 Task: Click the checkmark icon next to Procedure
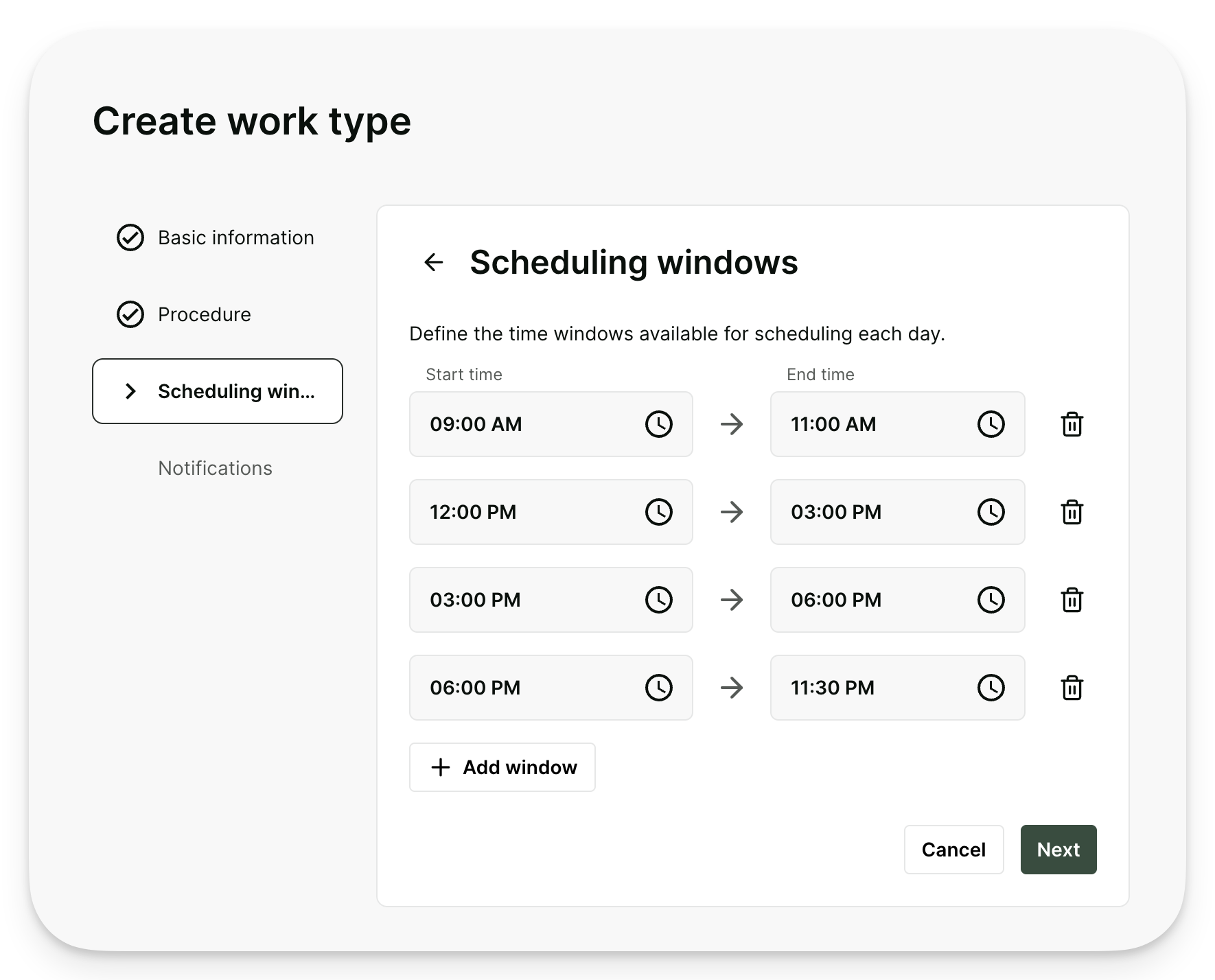click(x=130, y=314)
